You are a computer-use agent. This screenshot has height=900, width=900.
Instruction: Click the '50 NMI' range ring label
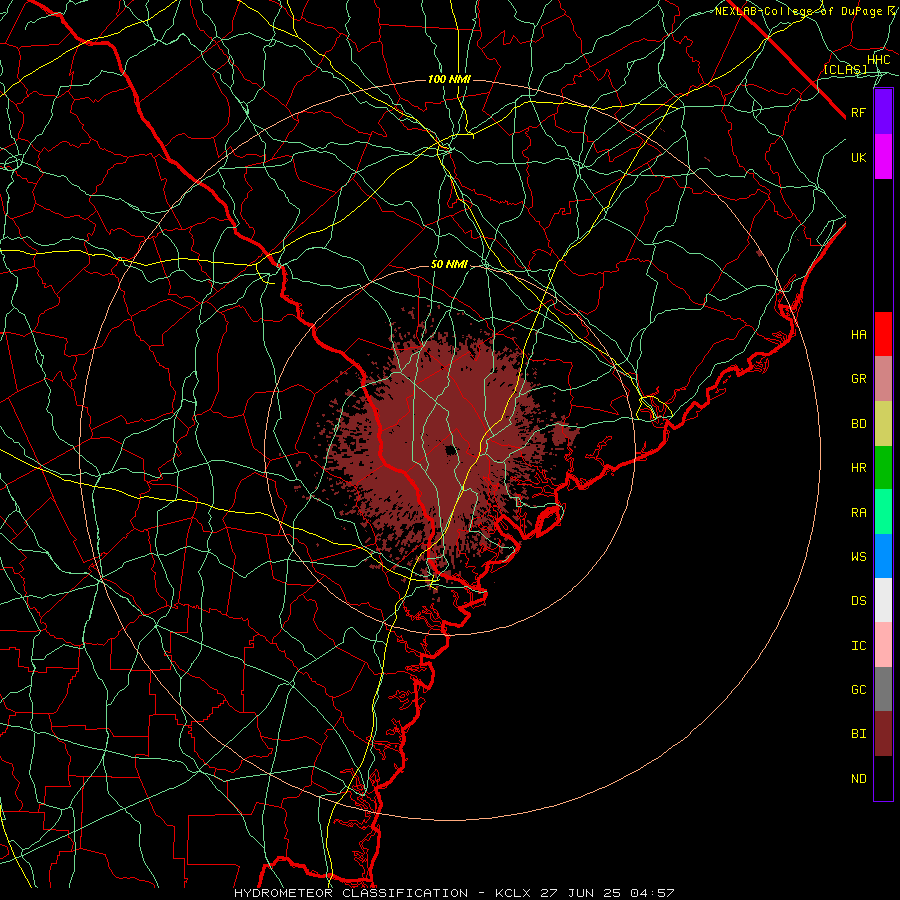[449, 264]
